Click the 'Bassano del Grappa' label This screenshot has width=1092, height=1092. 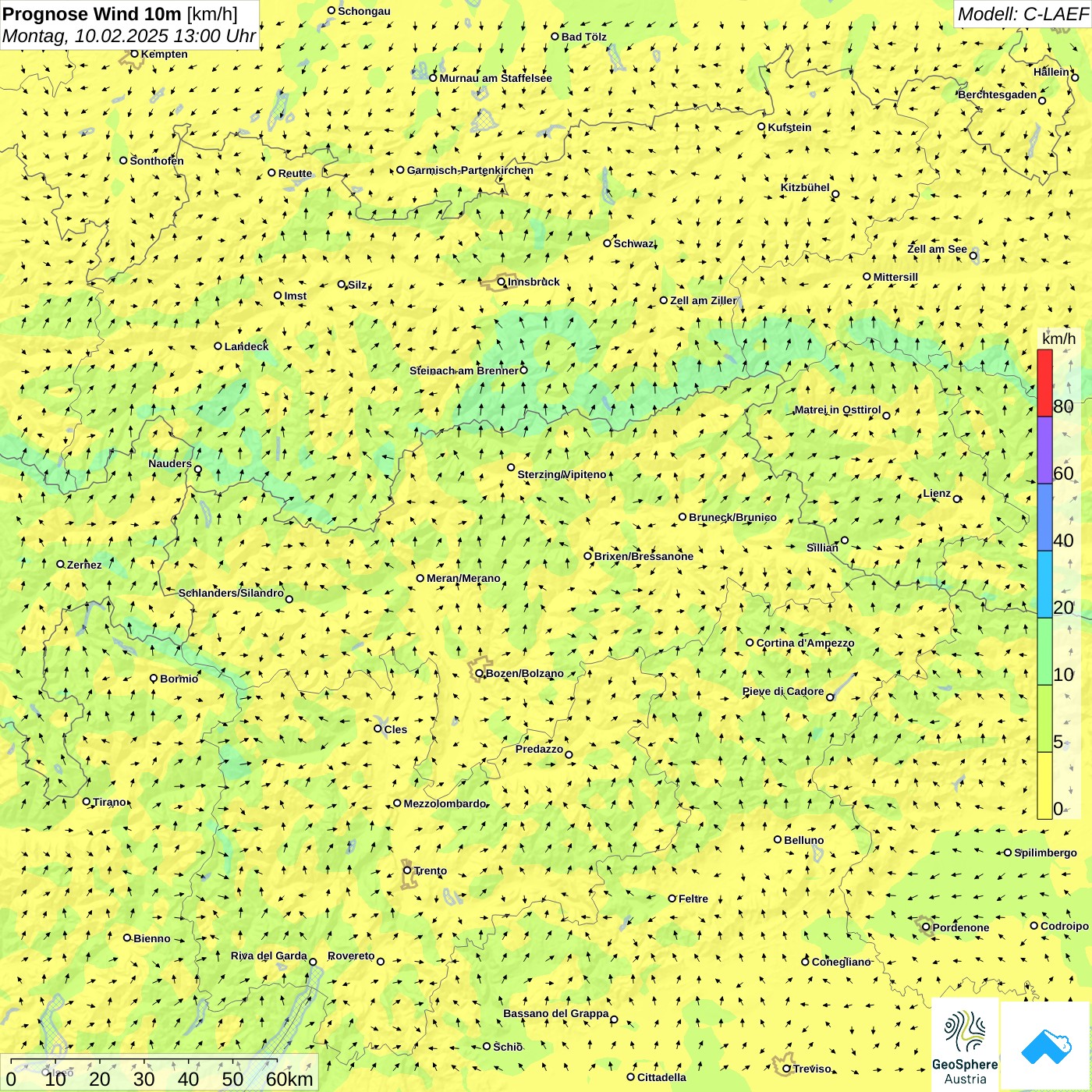pyautogui.click(x=556, y=1013)
